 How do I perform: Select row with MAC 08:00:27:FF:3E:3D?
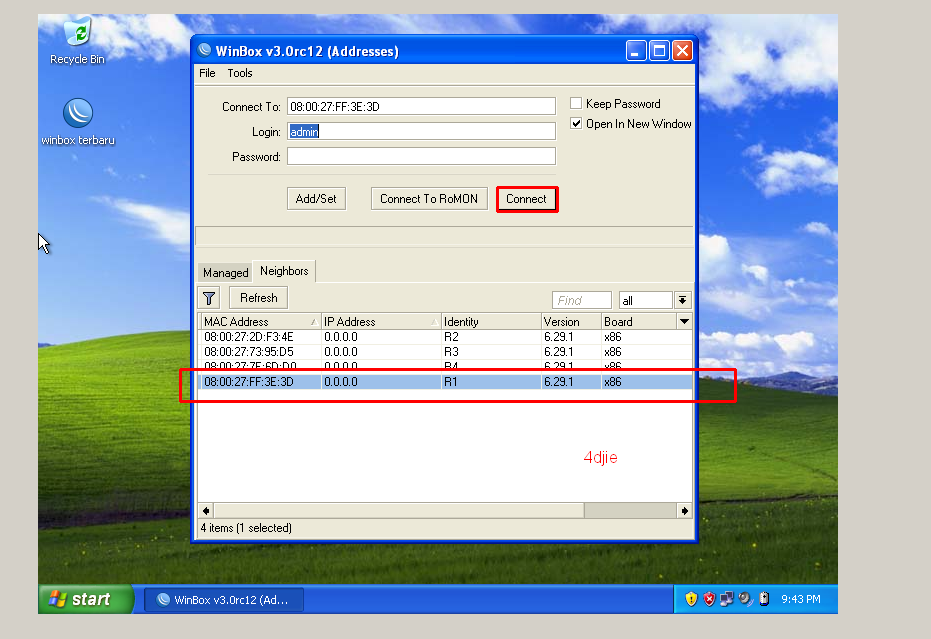(x=445, y=382)
